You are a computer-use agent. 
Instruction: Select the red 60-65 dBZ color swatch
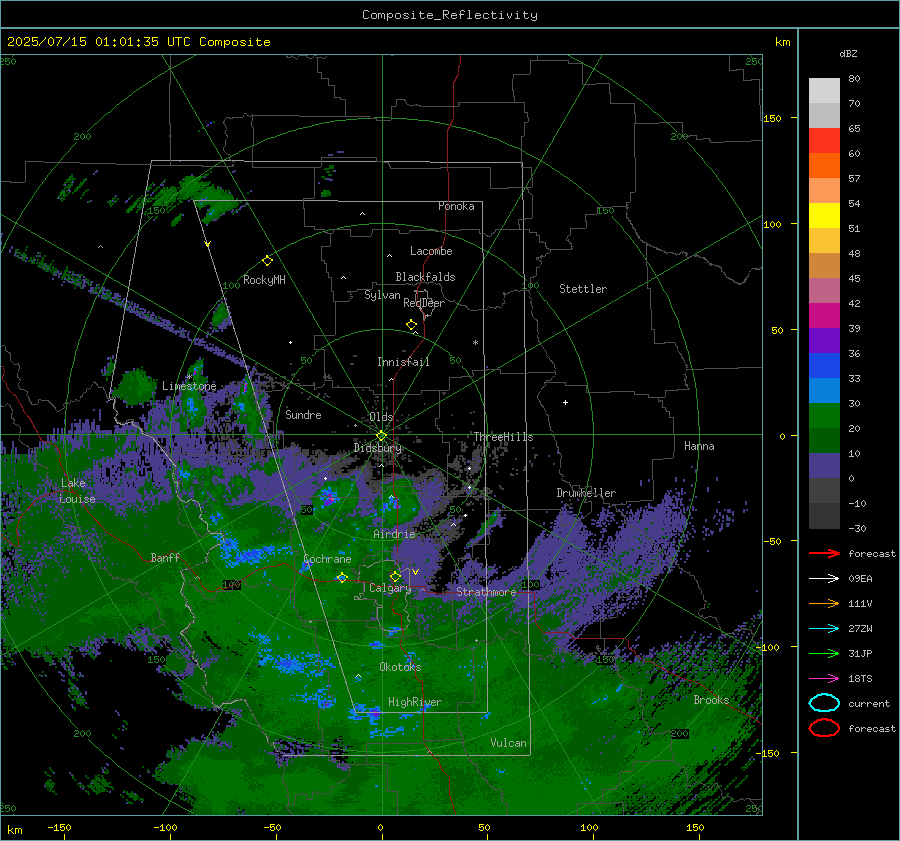824,141
